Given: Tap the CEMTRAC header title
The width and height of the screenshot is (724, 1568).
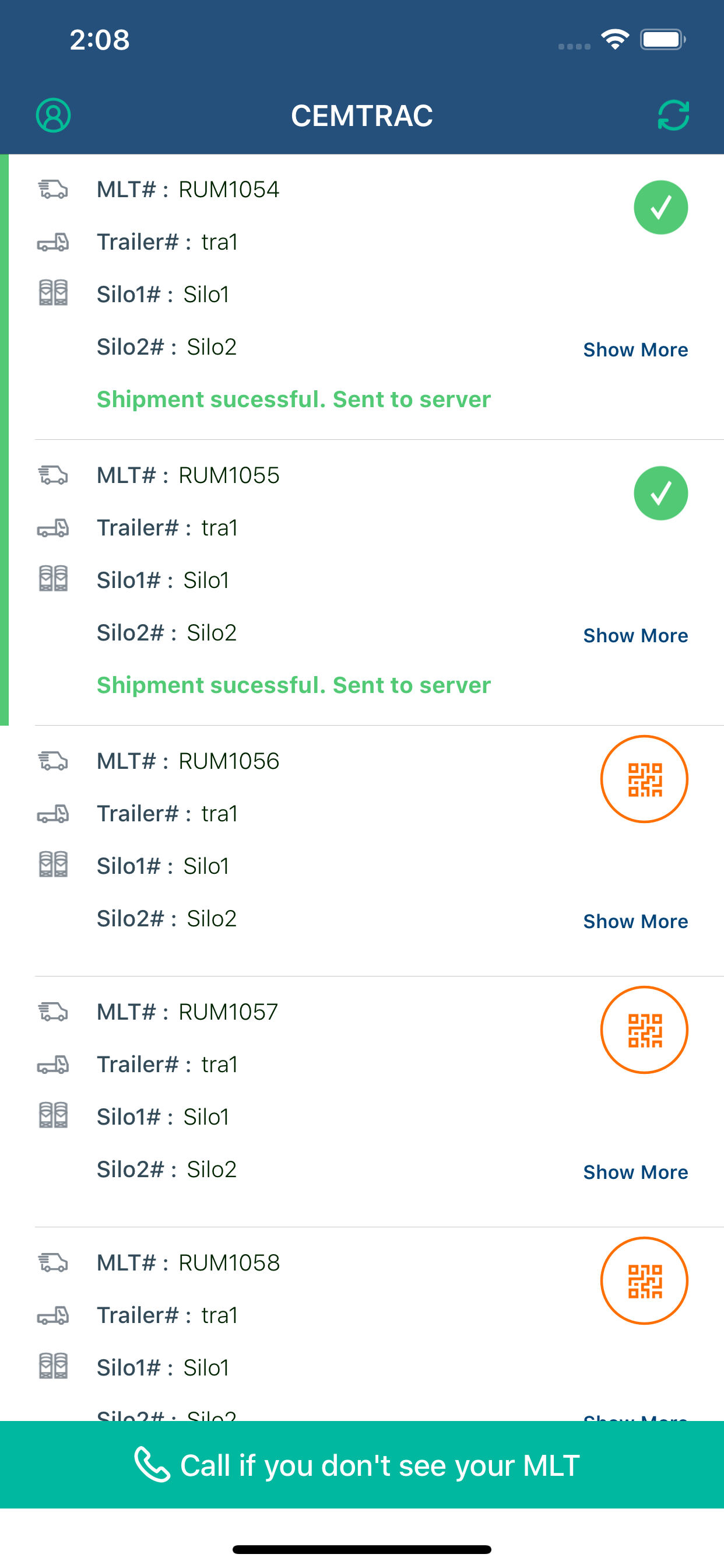Looking at the screenshot, I should coord(361,116).
